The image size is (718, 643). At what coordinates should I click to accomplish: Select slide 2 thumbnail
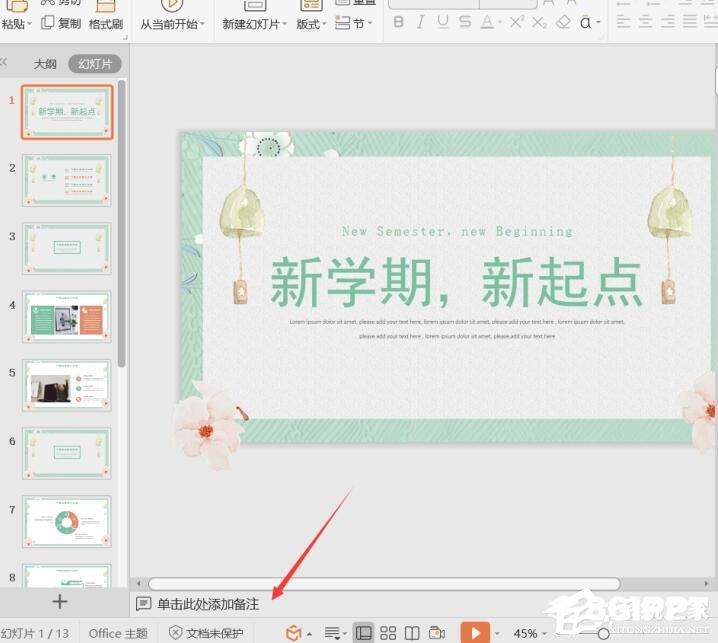67,180
